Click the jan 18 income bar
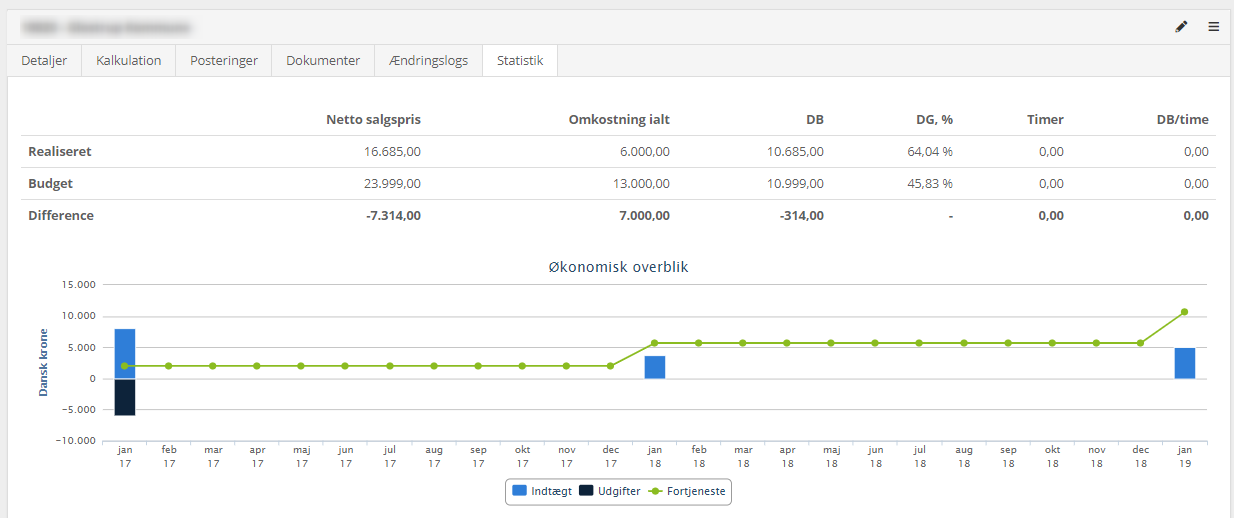 [654, 367]
